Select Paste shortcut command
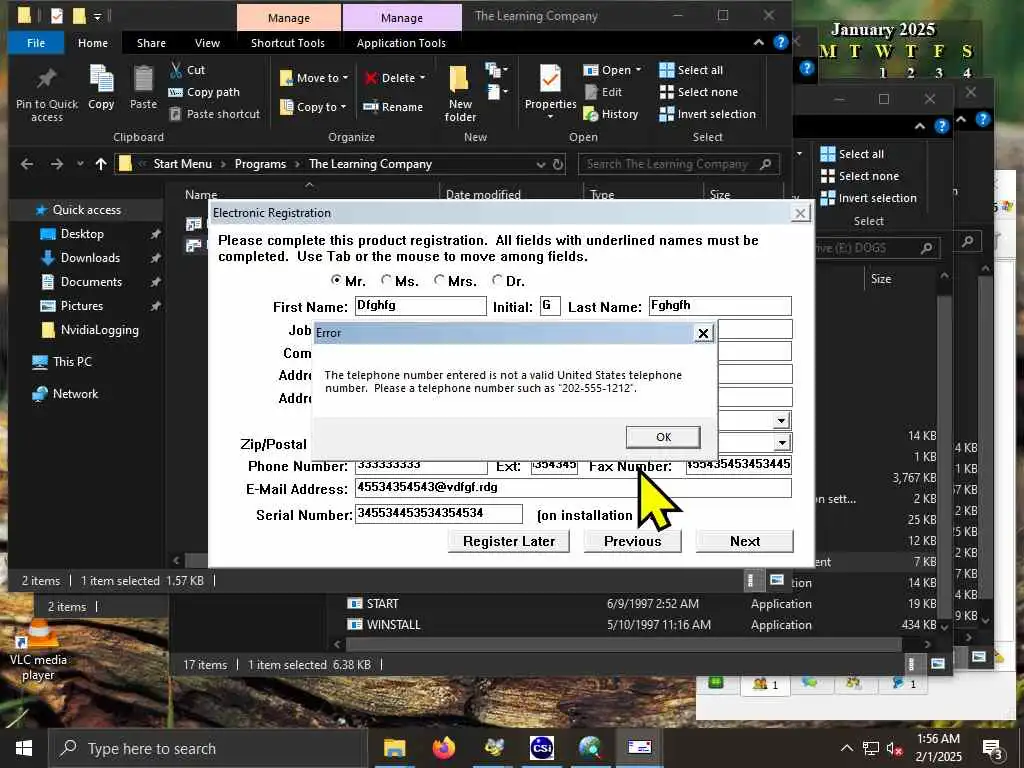 coord(214,114)
